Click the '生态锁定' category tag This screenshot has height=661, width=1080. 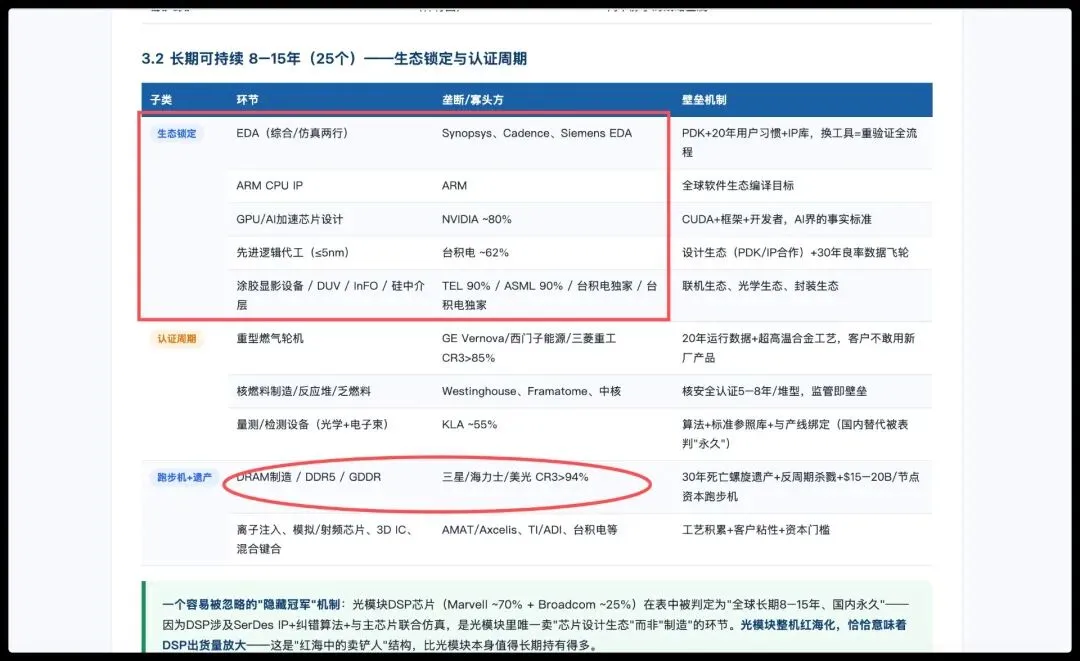click(176, 134)
